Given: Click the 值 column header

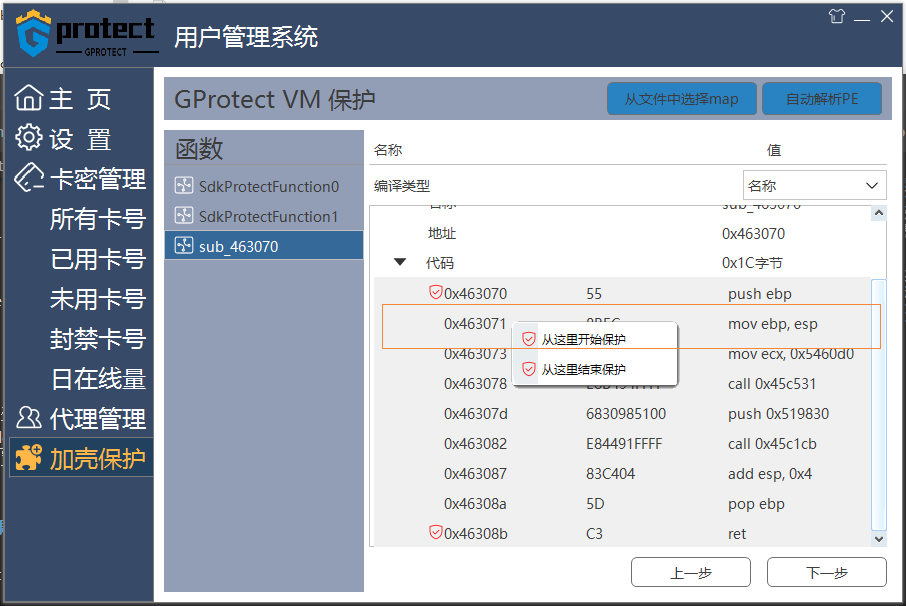Looking at the screenshot, I should 774,150.
